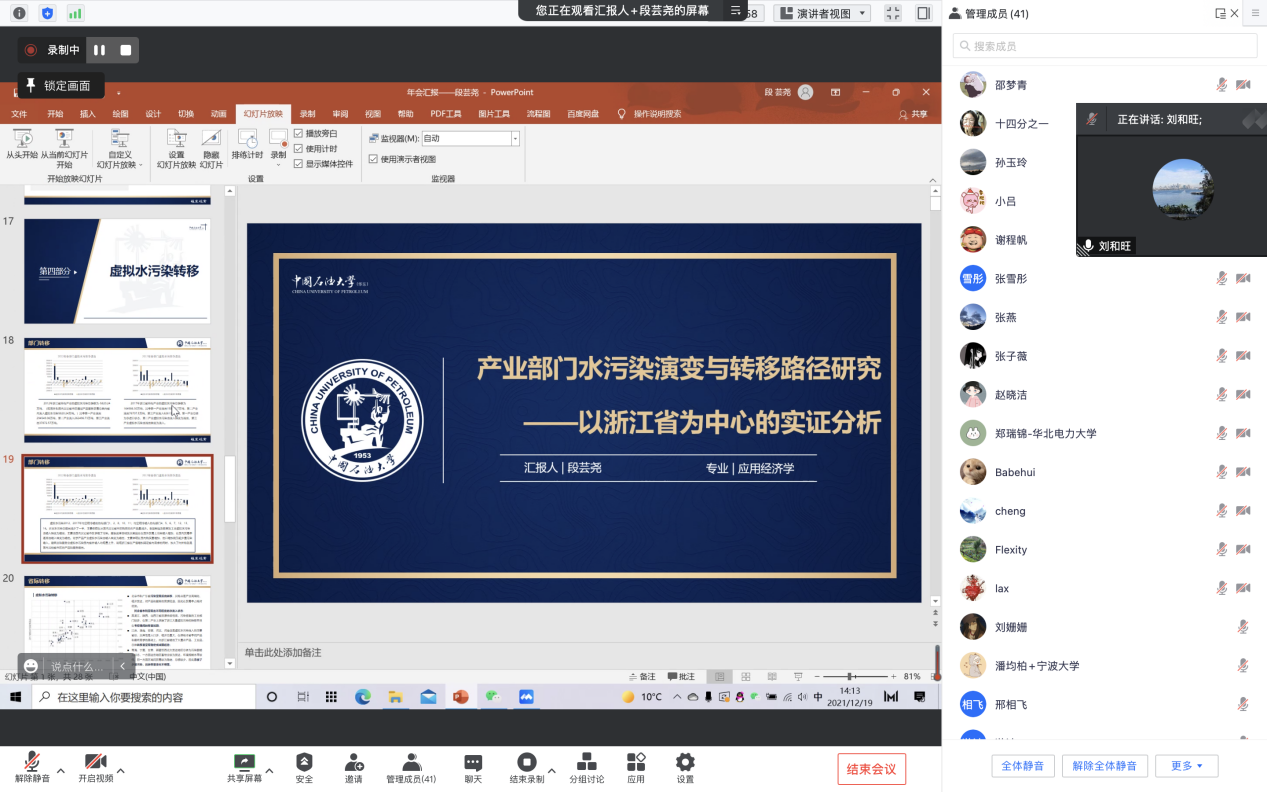Click the Share Screen (共享屏幕) icon
The height and width of the screenshot is (792, 1267).
[244, 763]
